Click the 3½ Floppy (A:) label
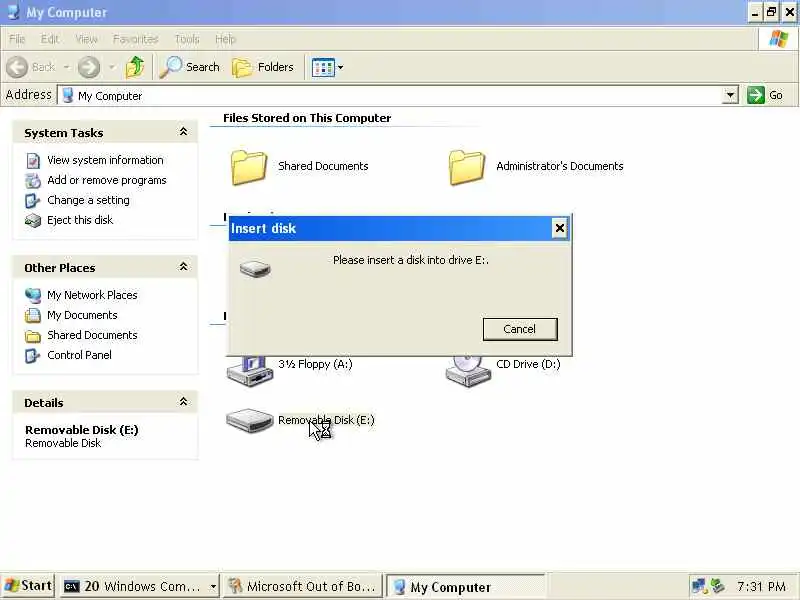This screenshot has height=600, width=800. (315, 364)
